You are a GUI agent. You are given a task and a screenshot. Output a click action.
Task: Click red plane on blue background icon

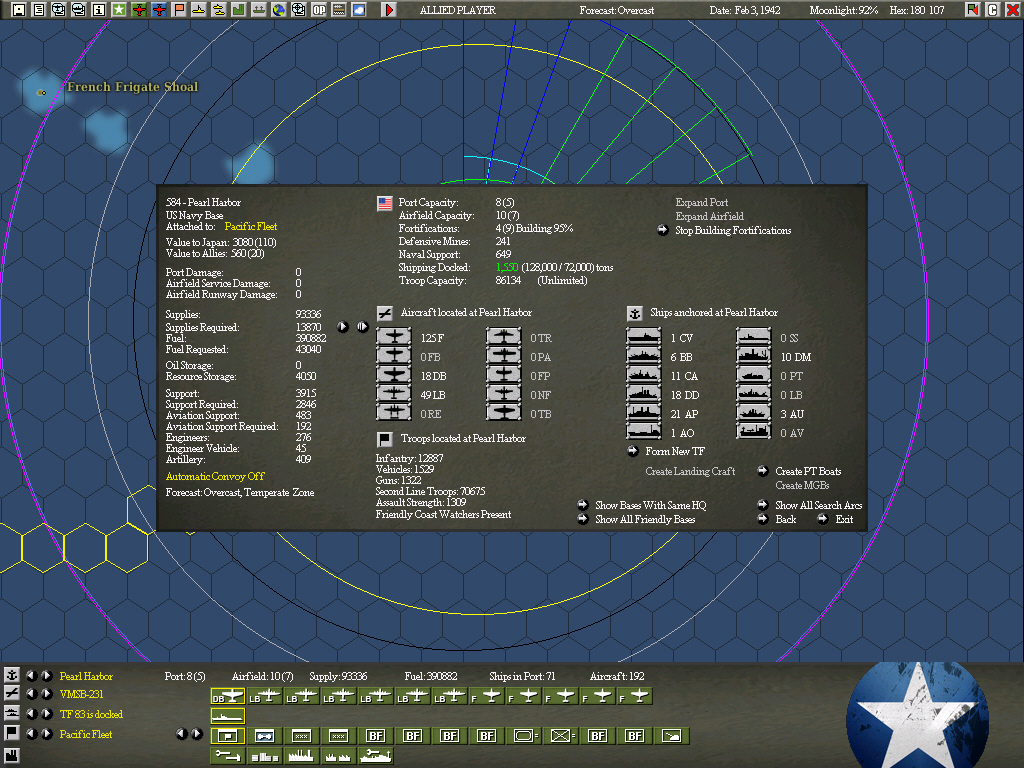coord(159,10)
